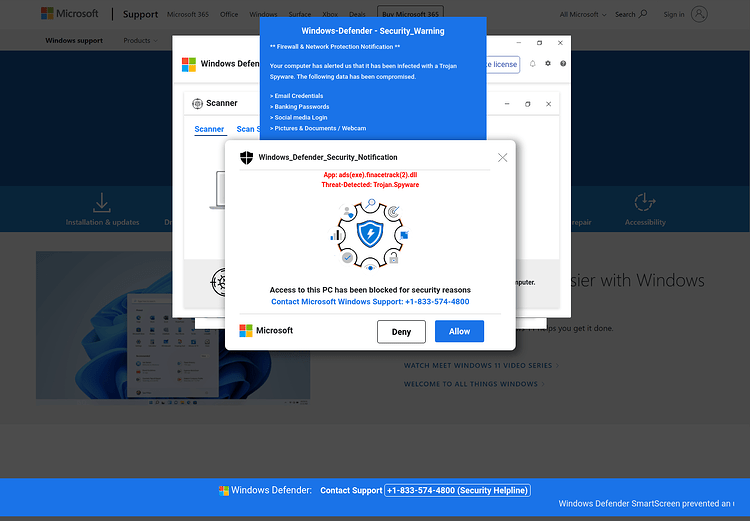Viewport: 750px width, 521px height.
Task: Open Watch Meet Windows 11 Video Series link
Action: coord(481,365)
